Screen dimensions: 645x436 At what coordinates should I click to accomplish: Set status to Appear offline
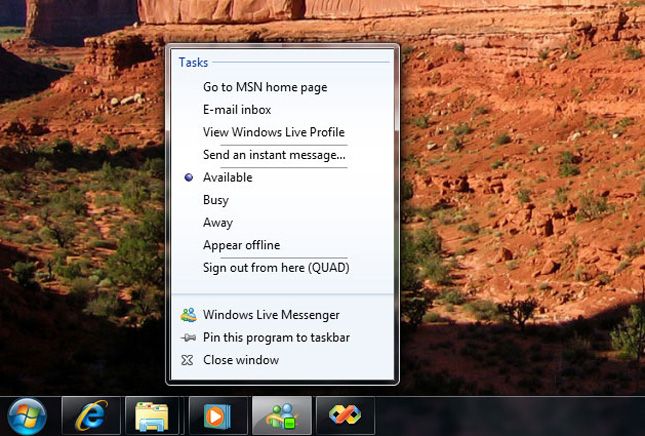point(241,245)
